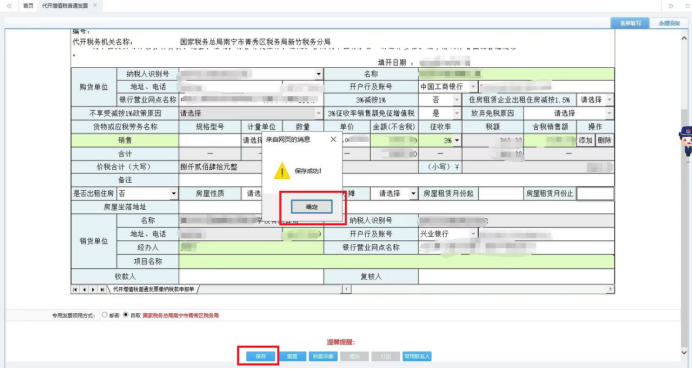This screenshot has height=369, width=692.
Task: Close the 代开增值税普通发票 tab
Action: pyautogui.click(x=95, y=5)
